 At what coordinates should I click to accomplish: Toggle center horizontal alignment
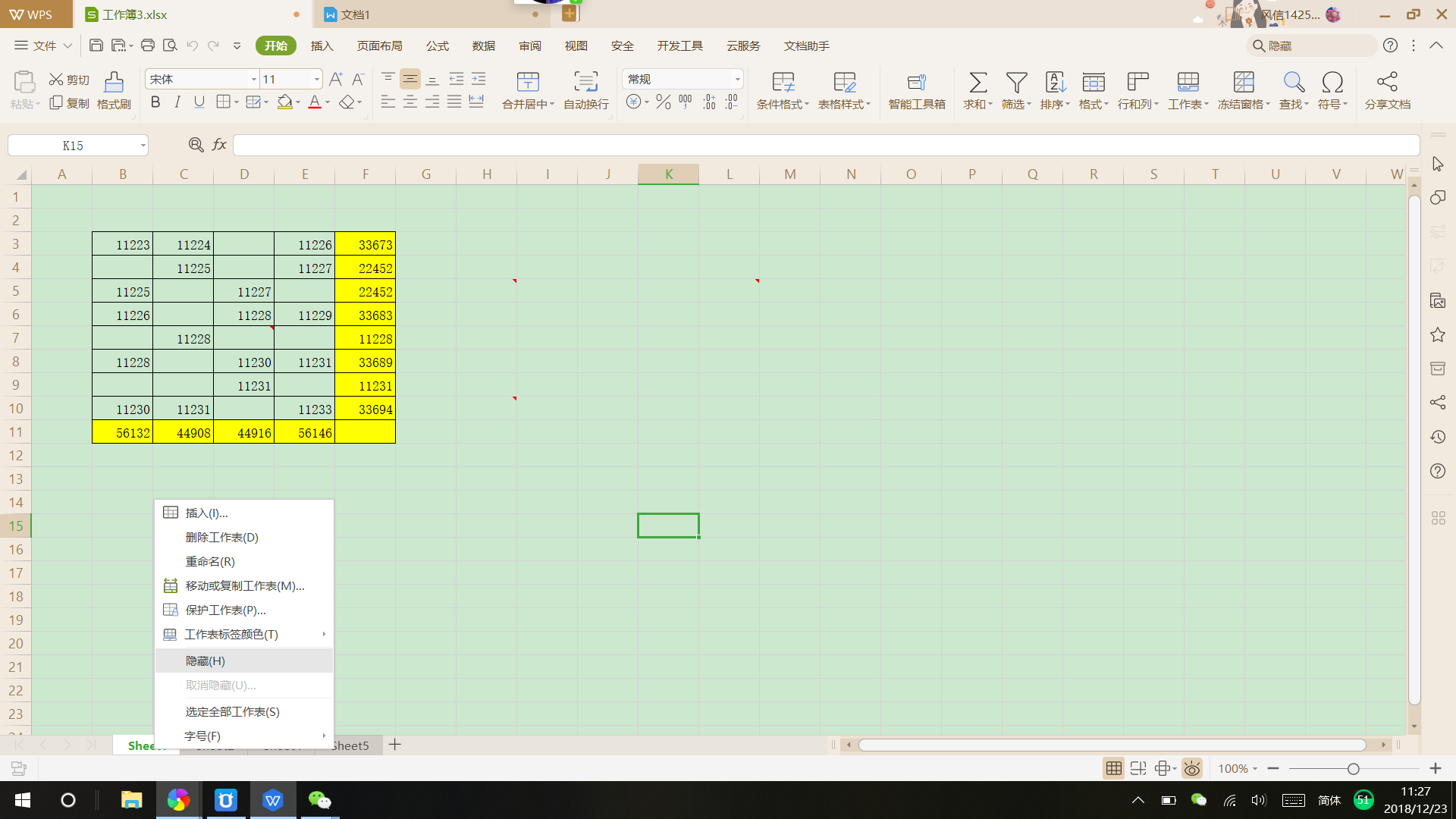pos(410,102)
